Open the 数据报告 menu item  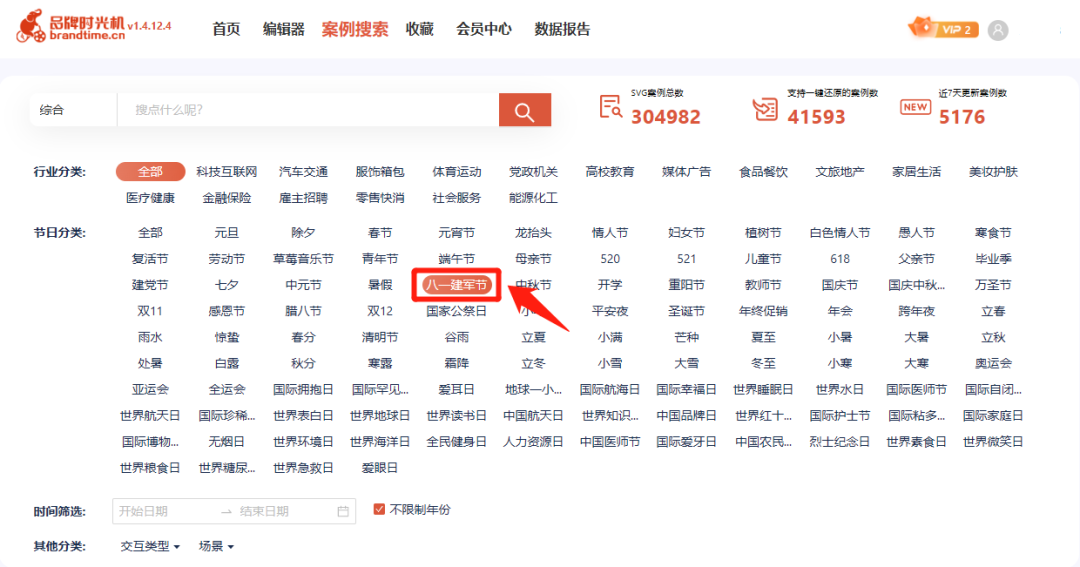point(563,29)
